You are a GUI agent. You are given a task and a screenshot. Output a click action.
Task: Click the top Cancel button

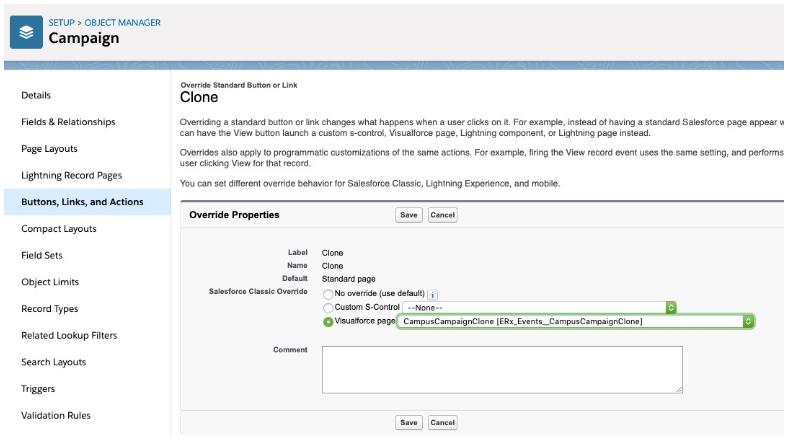[x=442, y=215]
